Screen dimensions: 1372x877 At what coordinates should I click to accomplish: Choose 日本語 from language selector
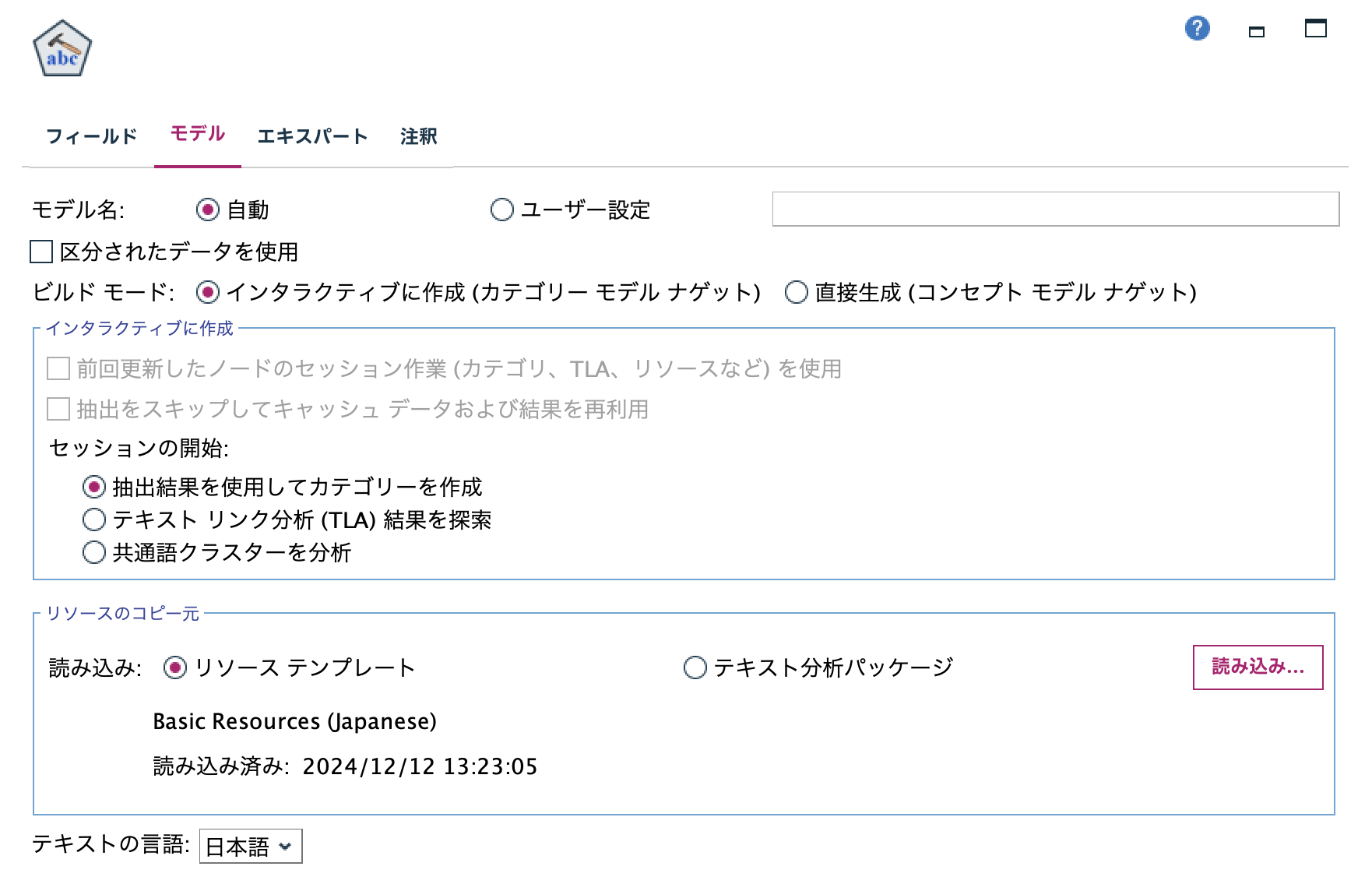(x=249, y=846)
